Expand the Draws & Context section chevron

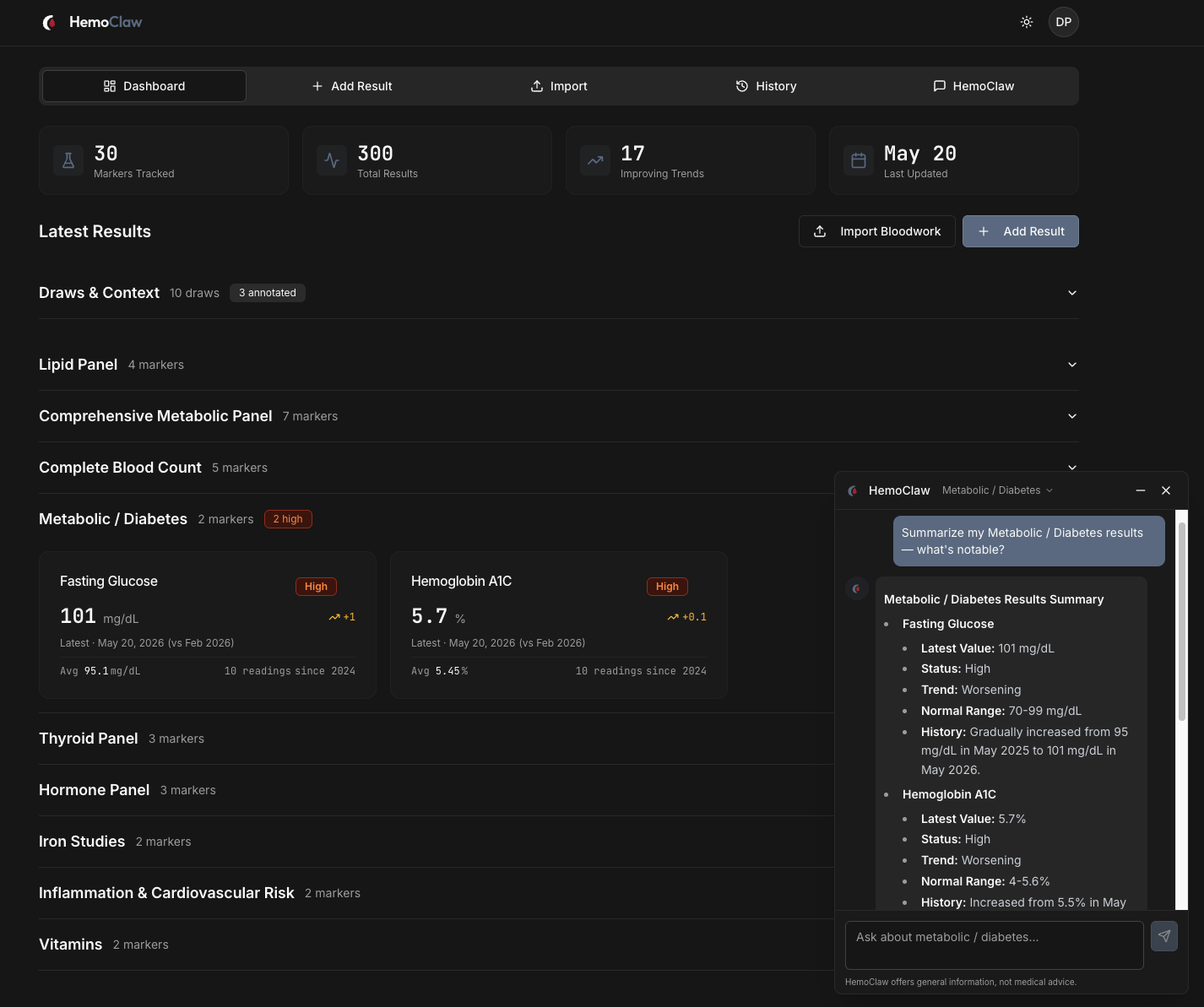1072,293
